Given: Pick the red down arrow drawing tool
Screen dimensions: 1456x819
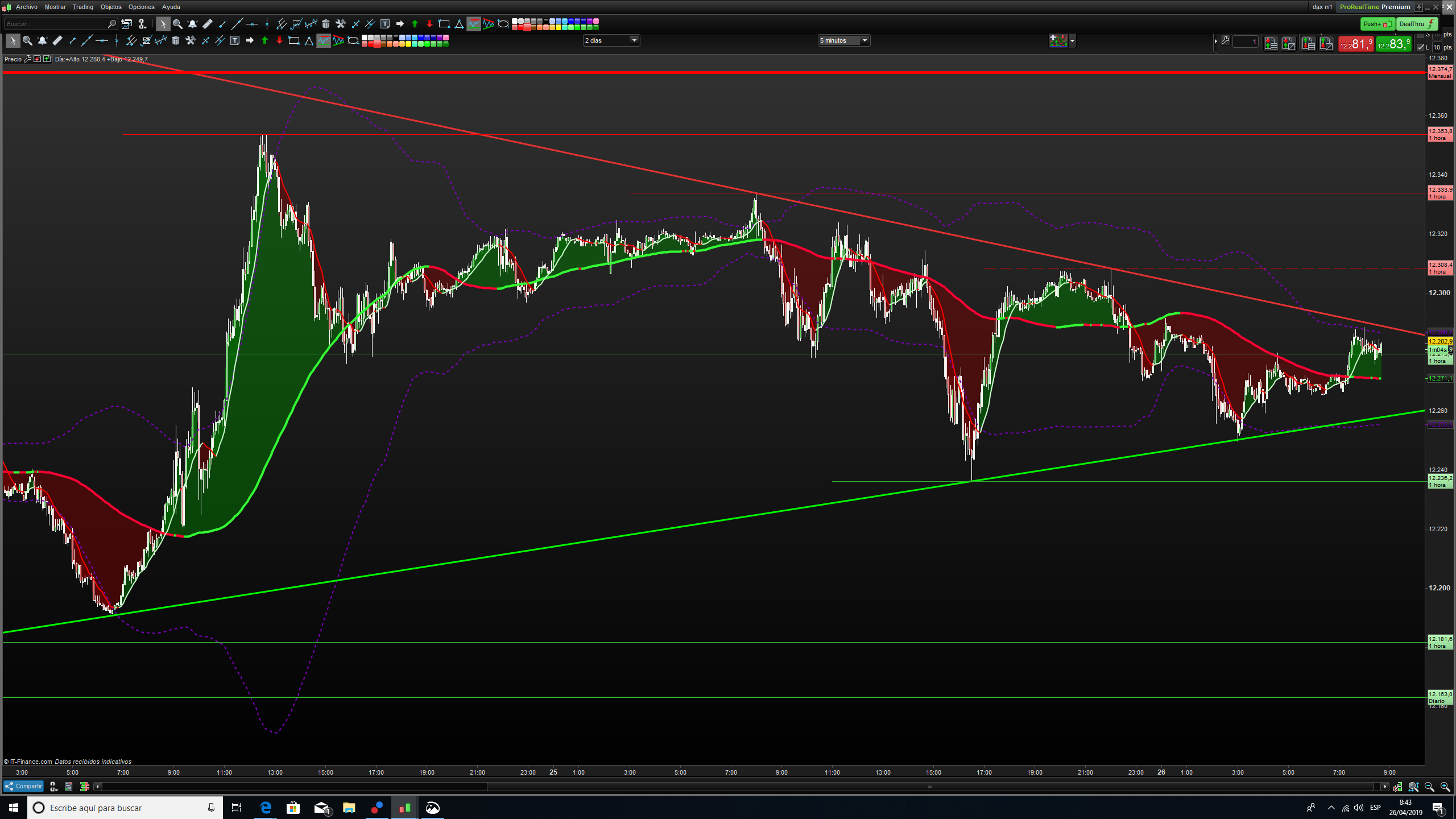Looking at the screenshot, I should point(429,24).
